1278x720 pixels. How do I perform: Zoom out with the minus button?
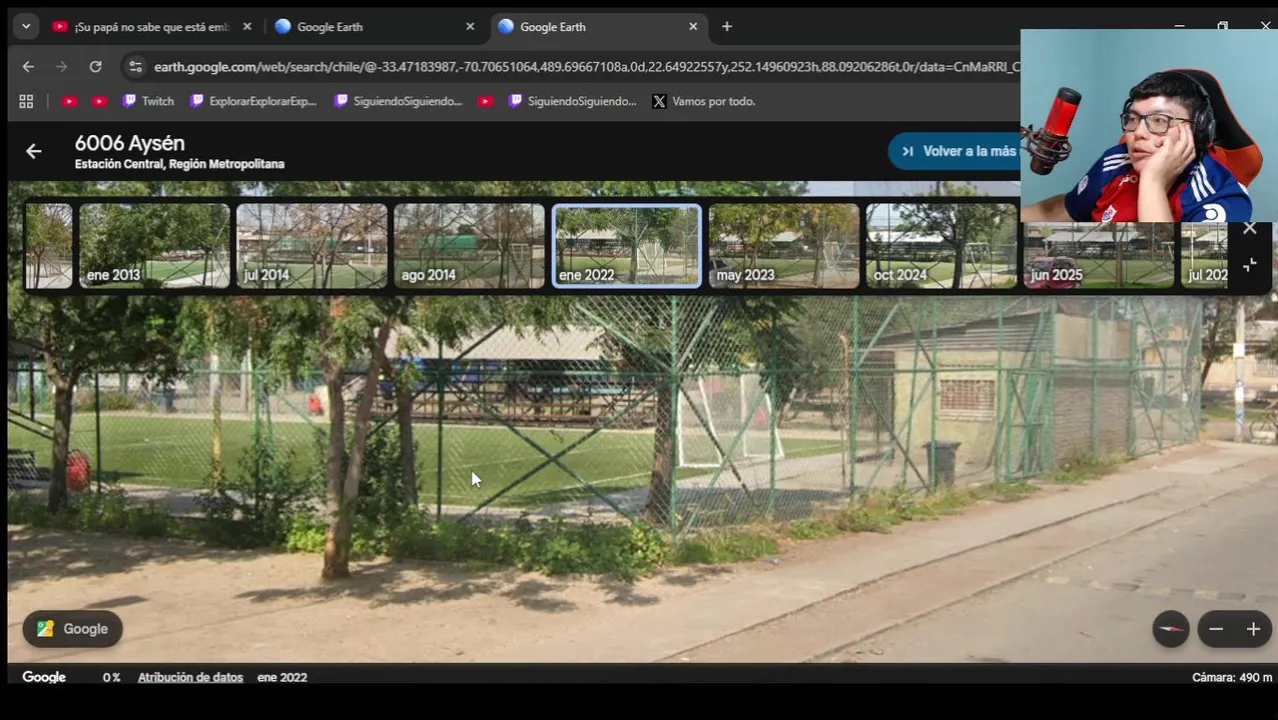[1216, 629]
